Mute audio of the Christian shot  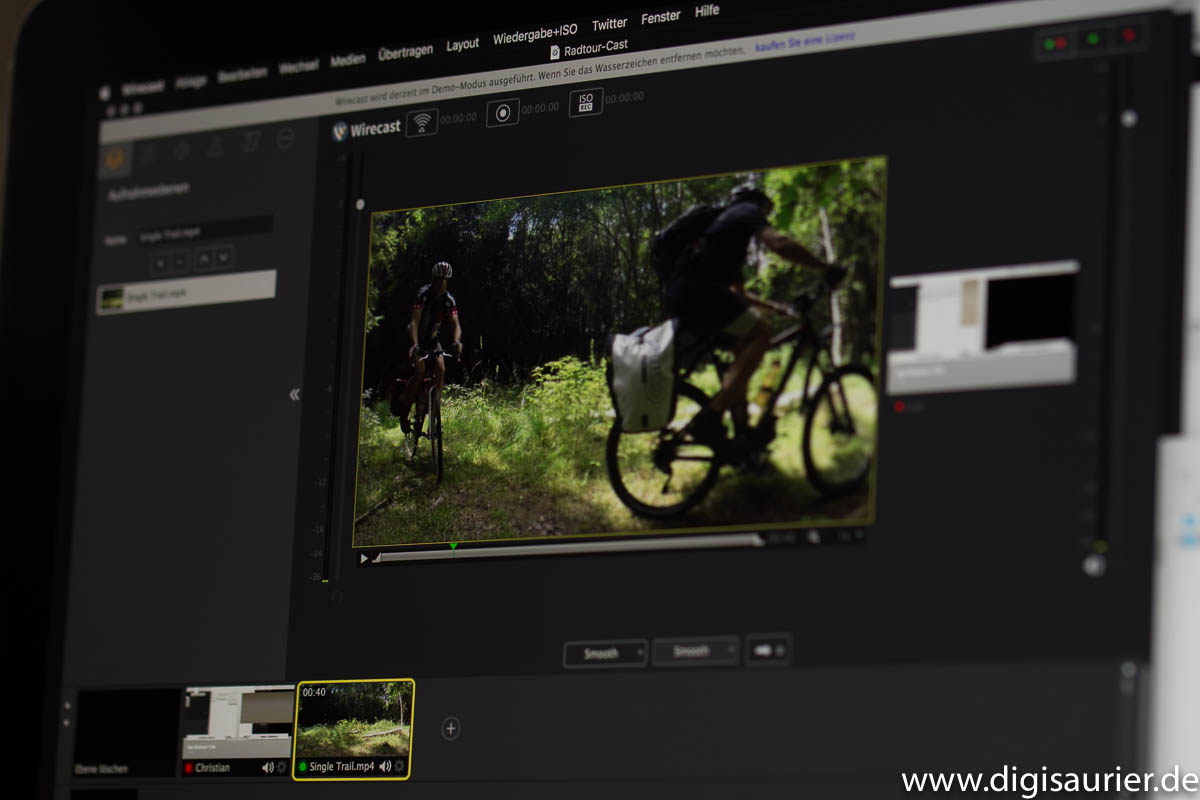pyautogui.click(x=268, y=768)
